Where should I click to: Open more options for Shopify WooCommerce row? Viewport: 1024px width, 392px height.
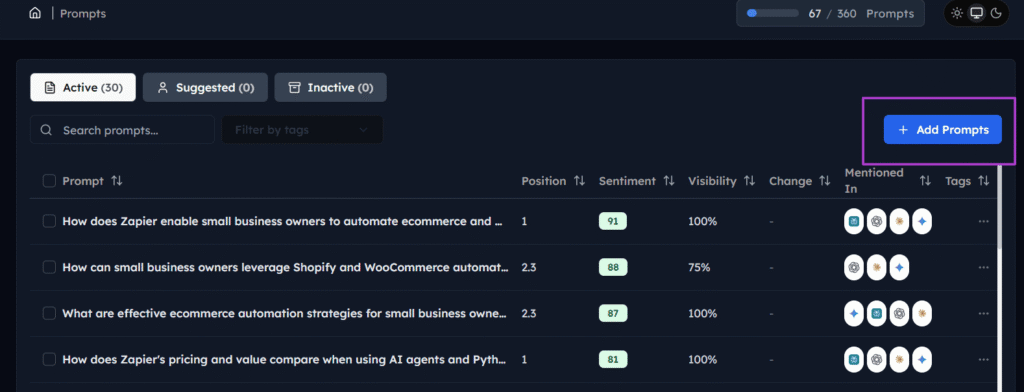[984, 267]
